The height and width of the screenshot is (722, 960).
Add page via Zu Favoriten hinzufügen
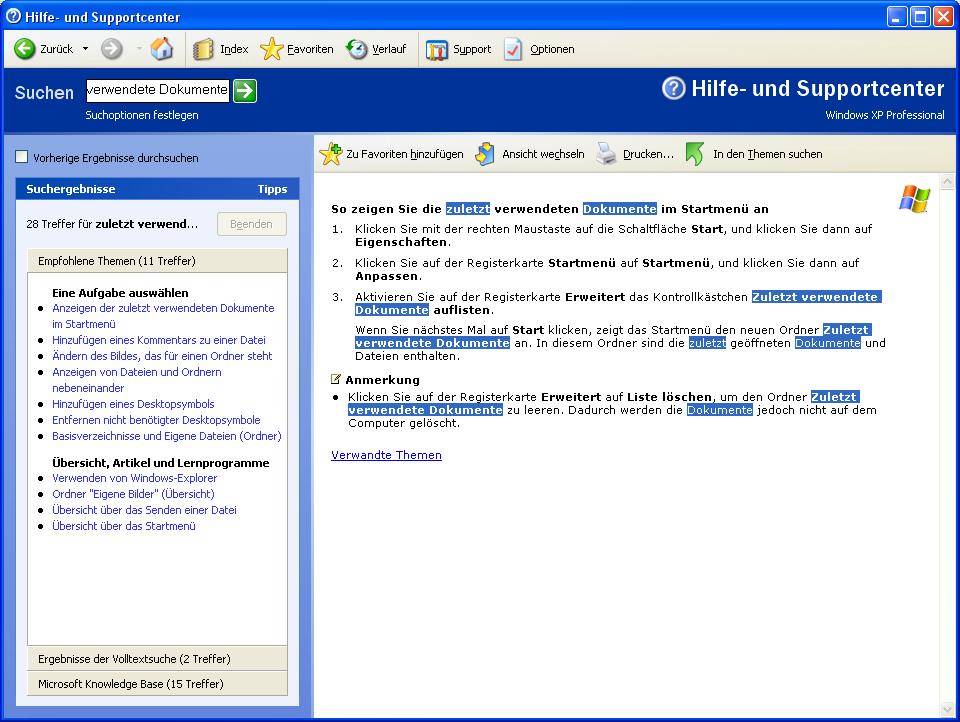tap(331, 154)
